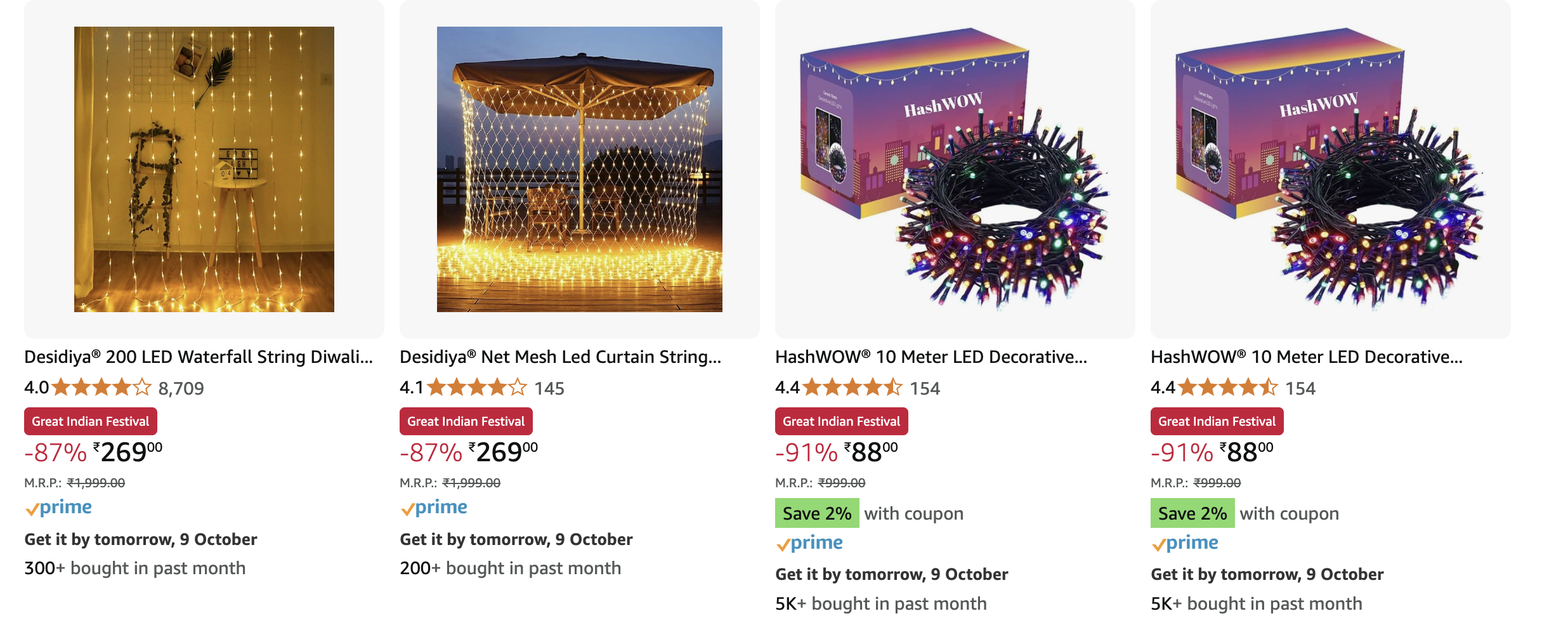This screenshot has width=1568, height=637.
Task: Click the third product's HashWOW lights image
Action: tap(955, 169)
